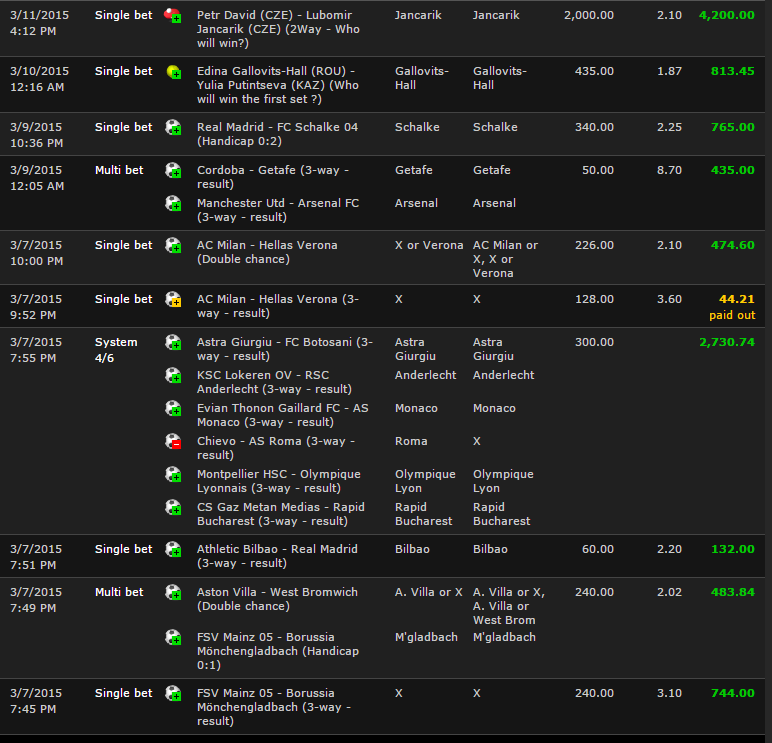The image size is (772, 743).
Task: Click the 3/7/2015 7:55 PM date cell
Action: tap(36, 350)
